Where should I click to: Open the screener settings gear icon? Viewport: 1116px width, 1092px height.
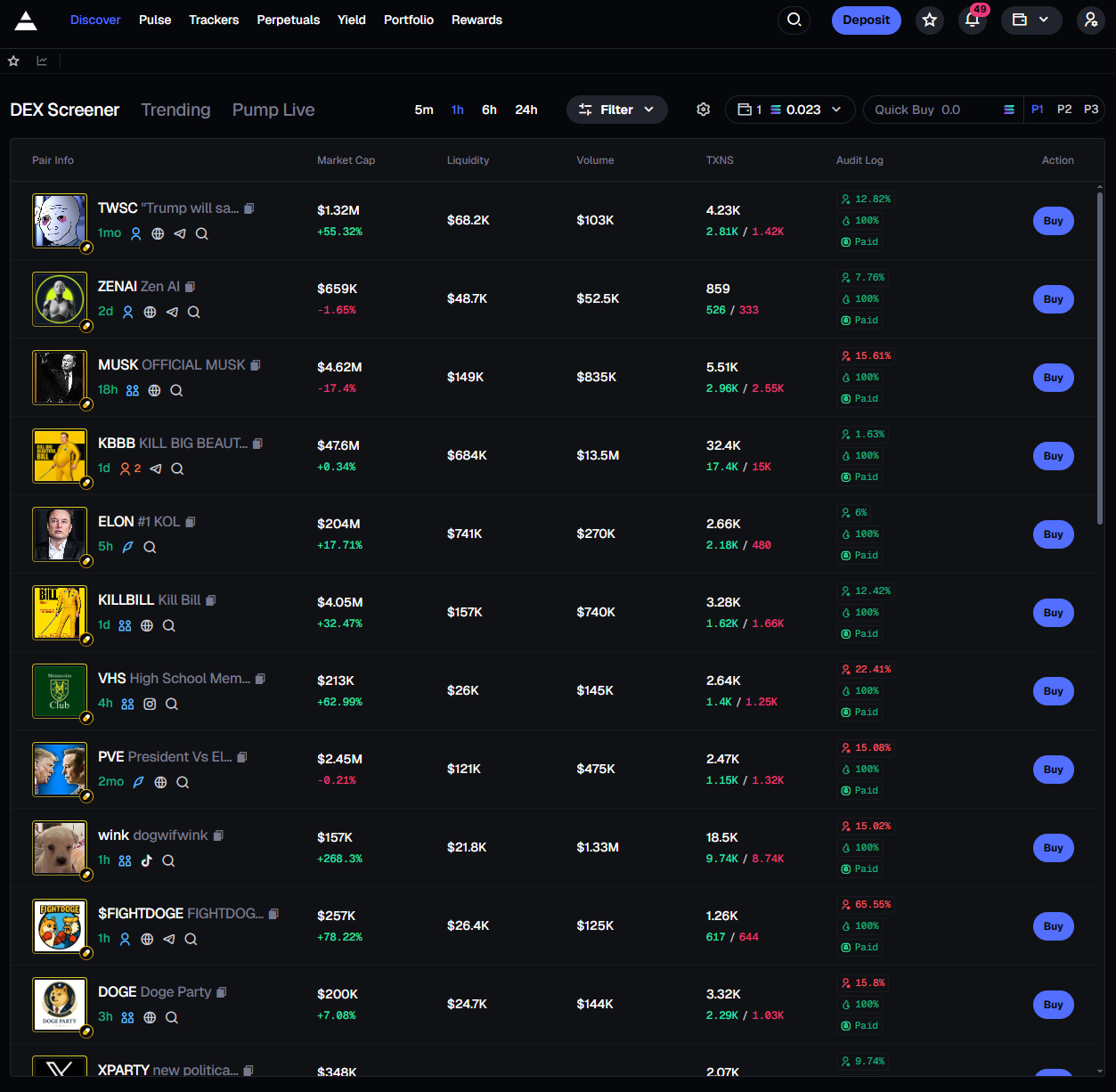[704, 110]
